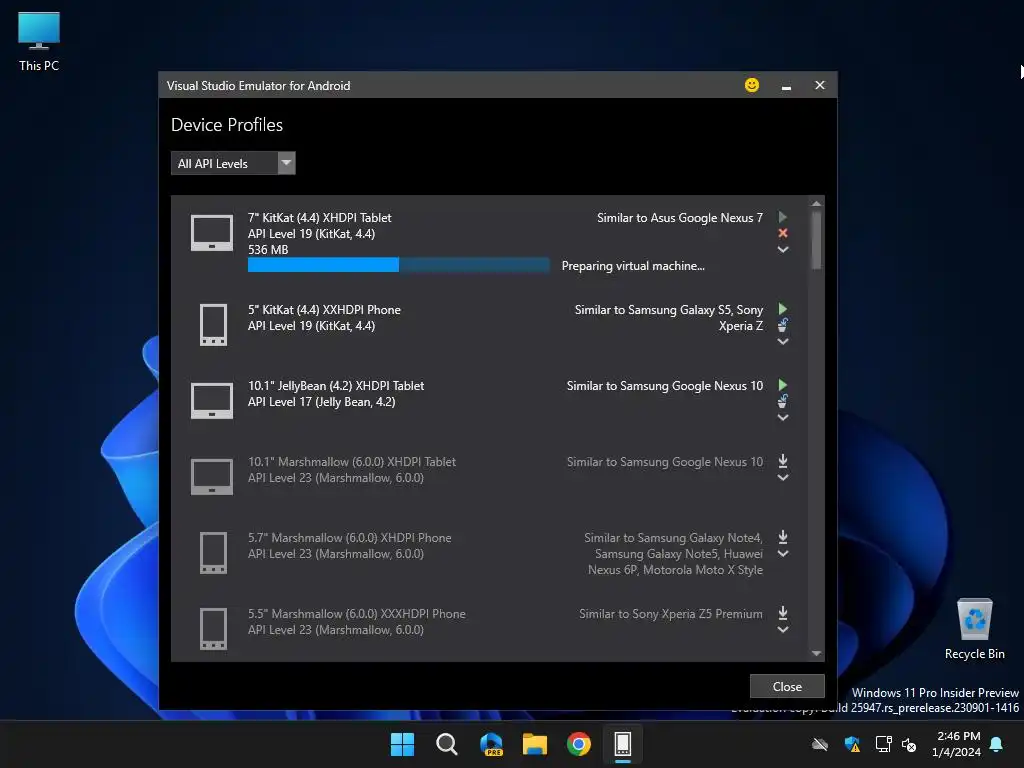
Task: Uninstall the 10.1" JellyBean XHDPI Tablet profile
Action: pyautogui.click(x=783, y=401)
